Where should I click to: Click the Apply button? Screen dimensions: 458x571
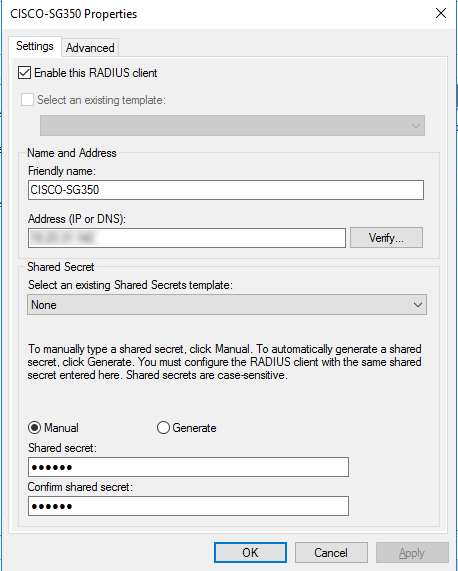[x=412, y=552]
